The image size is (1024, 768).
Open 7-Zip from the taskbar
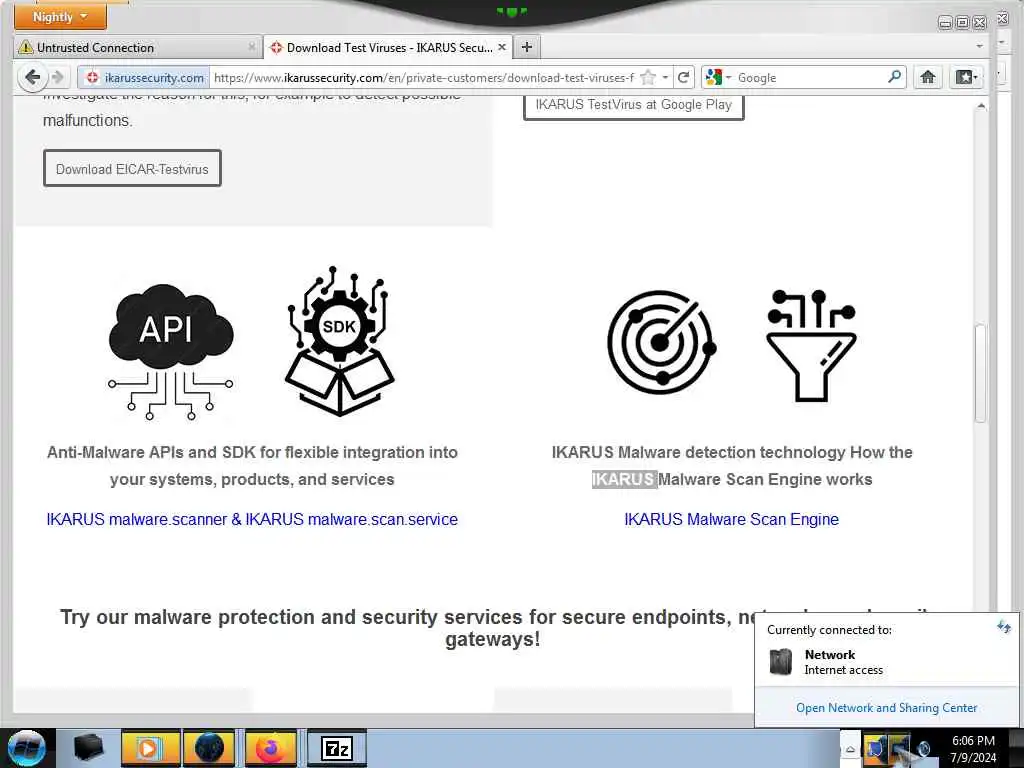point(337,748)
